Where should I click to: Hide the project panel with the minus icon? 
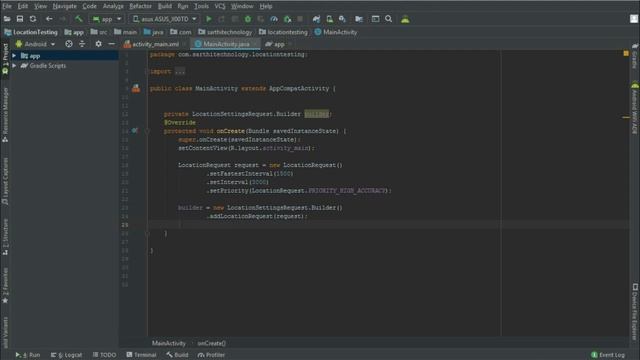tap(111, 44)
